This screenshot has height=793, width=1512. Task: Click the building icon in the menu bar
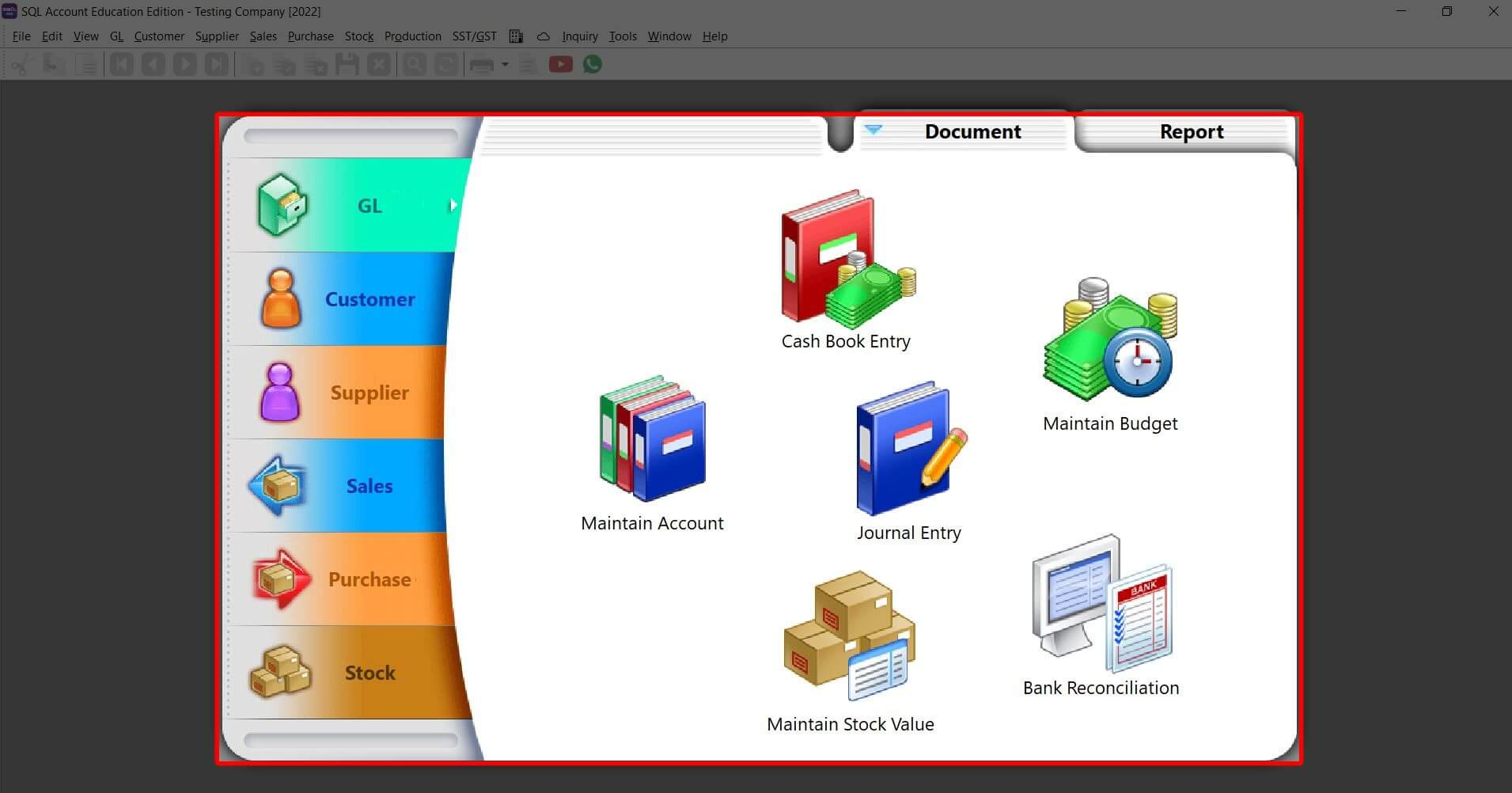[x=516, y=36]
